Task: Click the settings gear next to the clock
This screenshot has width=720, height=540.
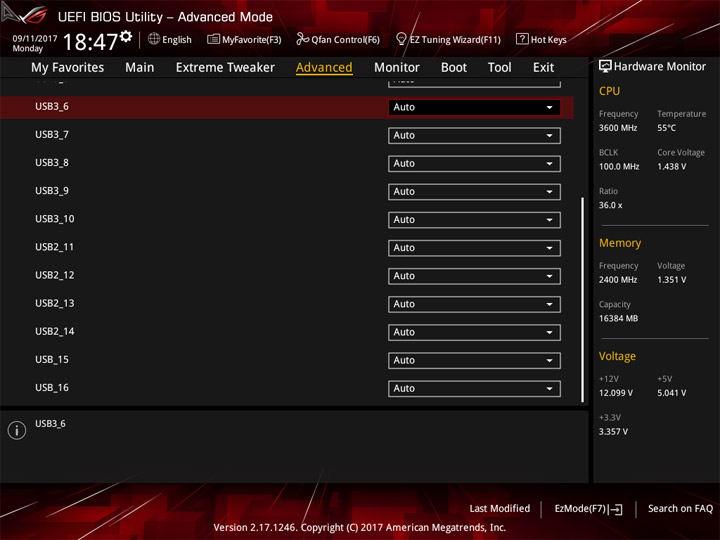Action: [x=126, y=36]
